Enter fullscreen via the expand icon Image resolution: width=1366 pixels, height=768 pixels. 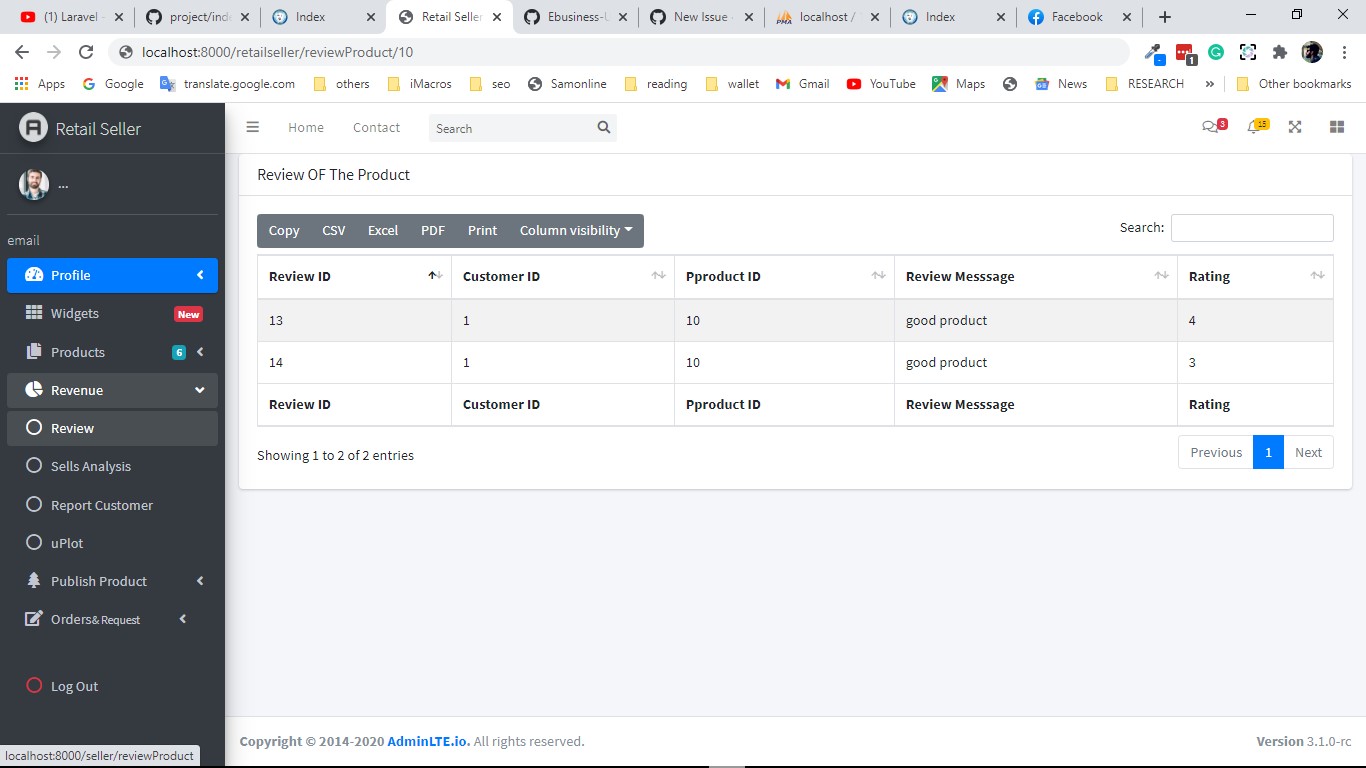1295,127
